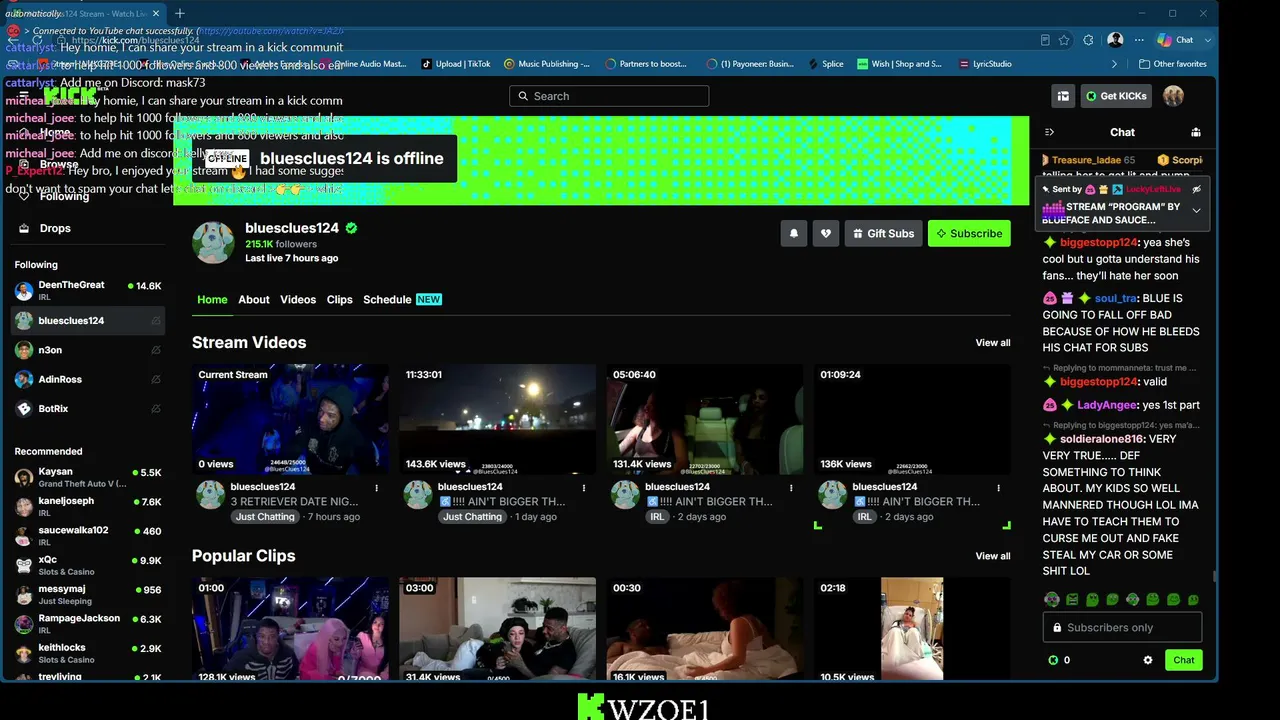Pick the angry square emote in chat emote row
1280x720 pixels.
point(1072,600)
